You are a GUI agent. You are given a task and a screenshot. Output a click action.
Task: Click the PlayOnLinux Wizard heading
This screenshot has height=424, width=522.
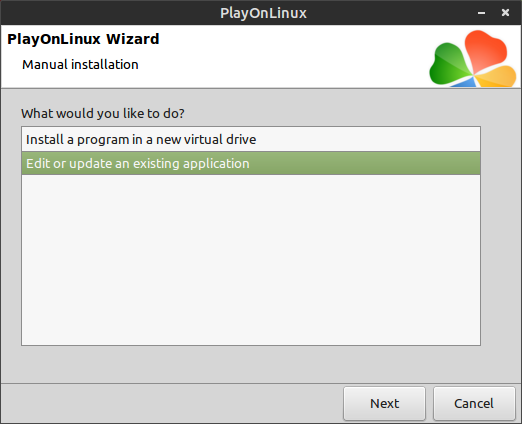click(x=83, y=39)
